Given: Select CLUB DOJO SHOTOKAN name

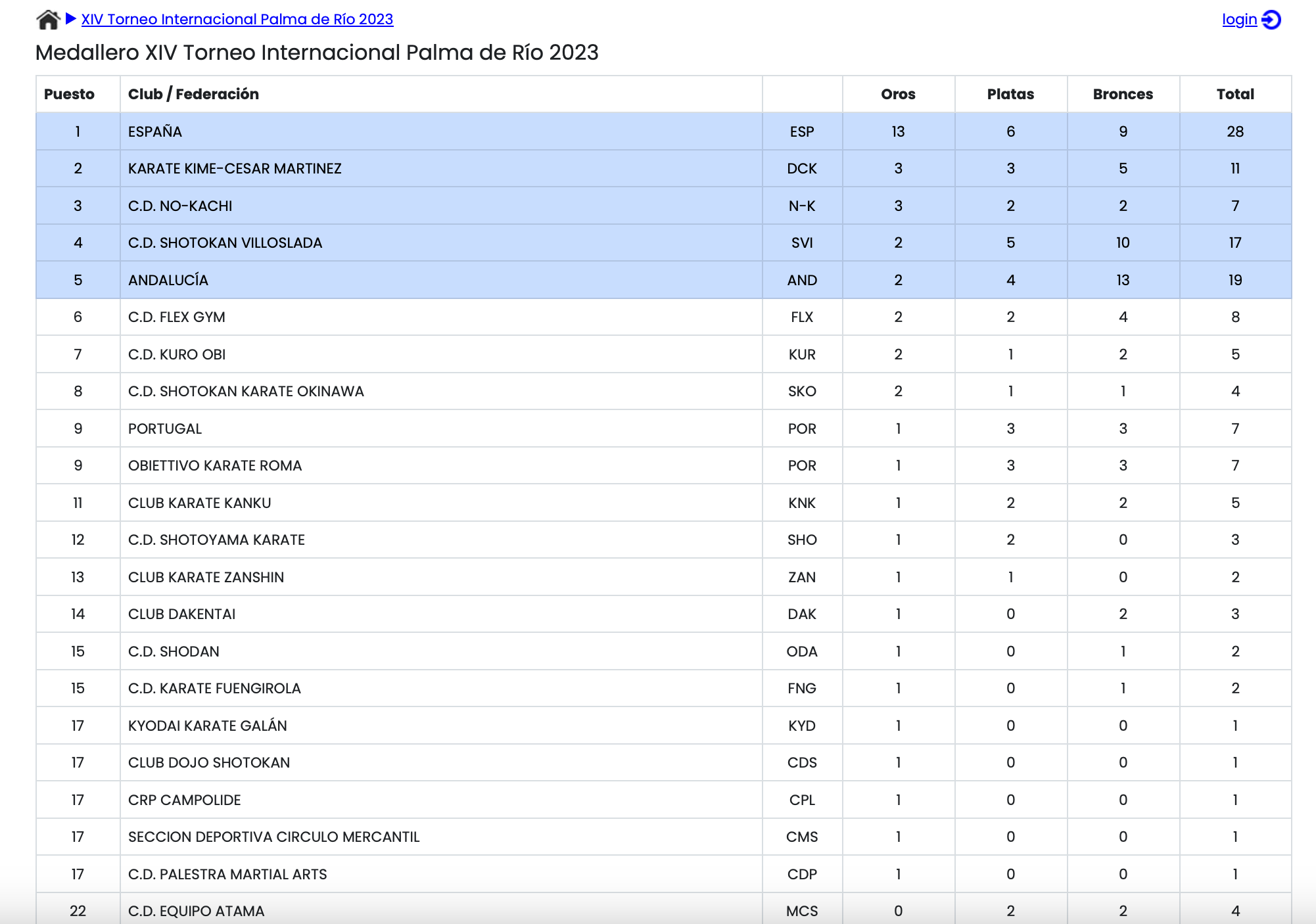Looking at the screenshot, I should coord(209,762).
